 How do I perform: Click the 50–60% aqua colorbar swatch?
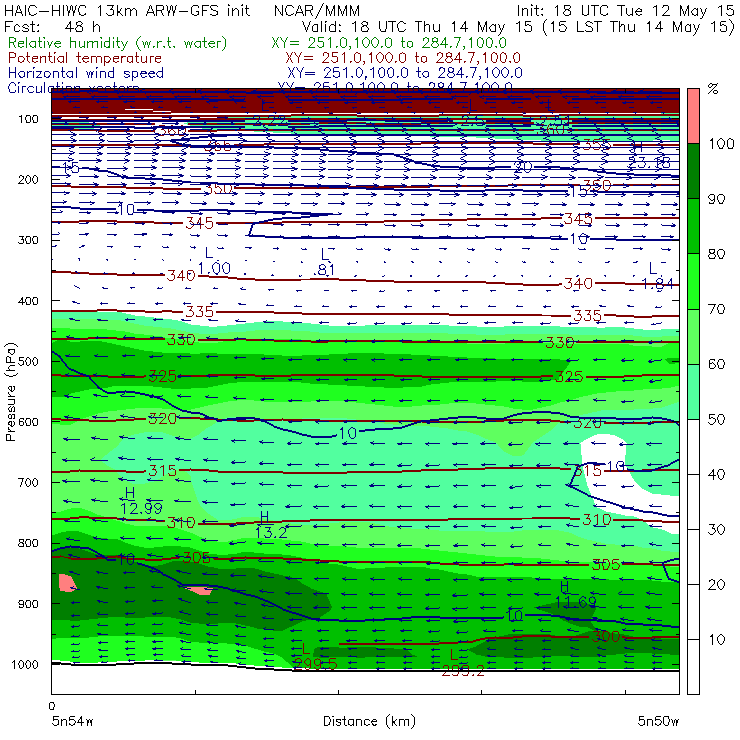tap(693, 392)
